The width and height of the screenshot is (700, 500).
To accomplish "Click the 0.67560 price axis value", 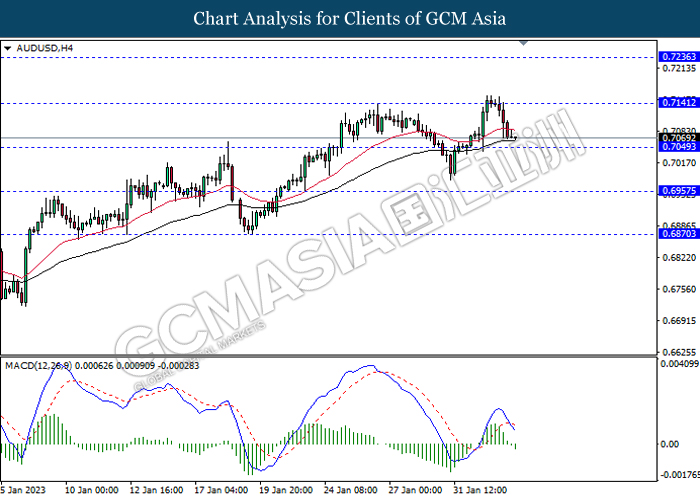I will click(679, 289).
